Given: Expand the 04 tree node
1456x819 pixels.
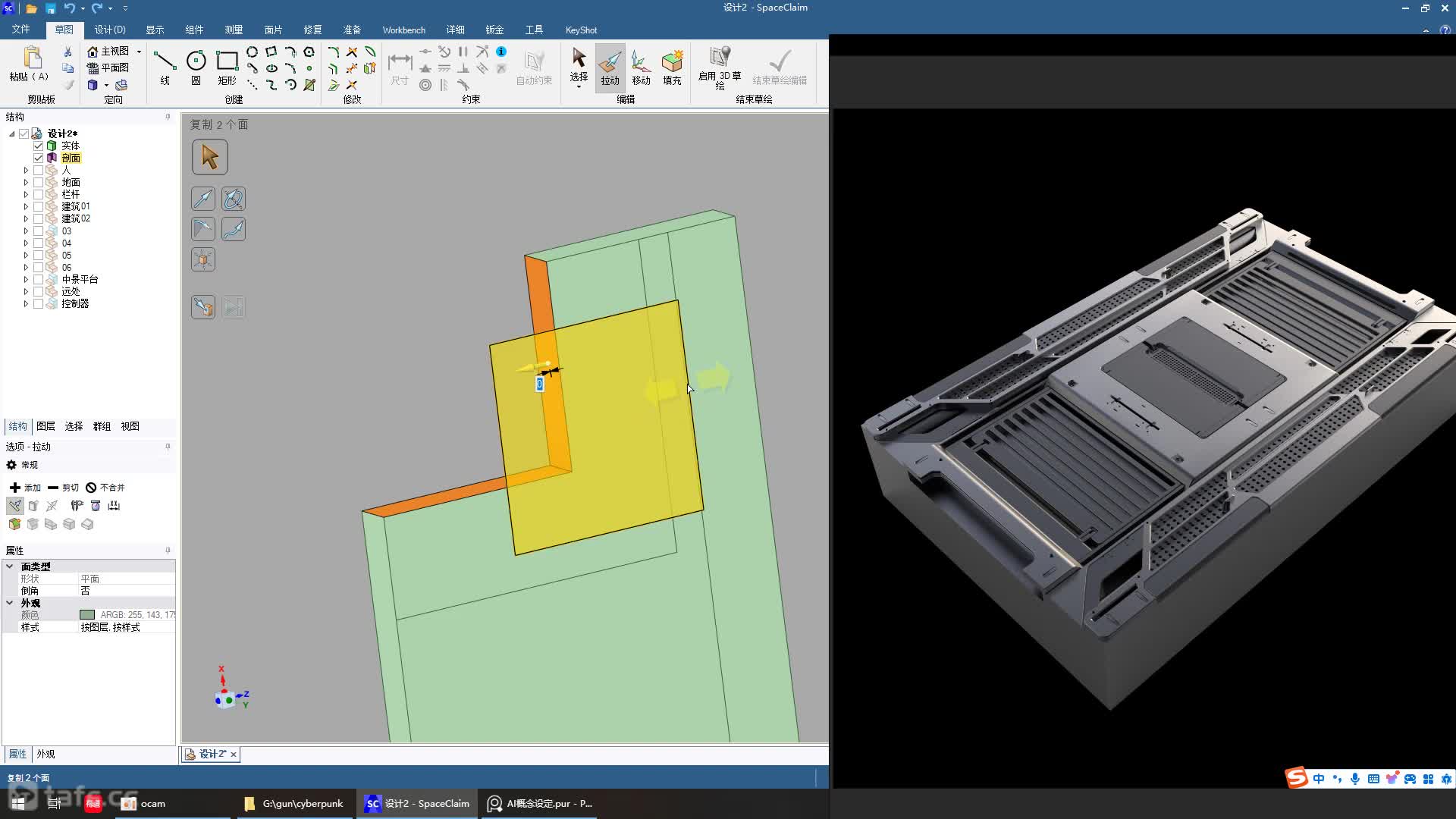Looking at the screenshot, I should (x=26, y=243).
